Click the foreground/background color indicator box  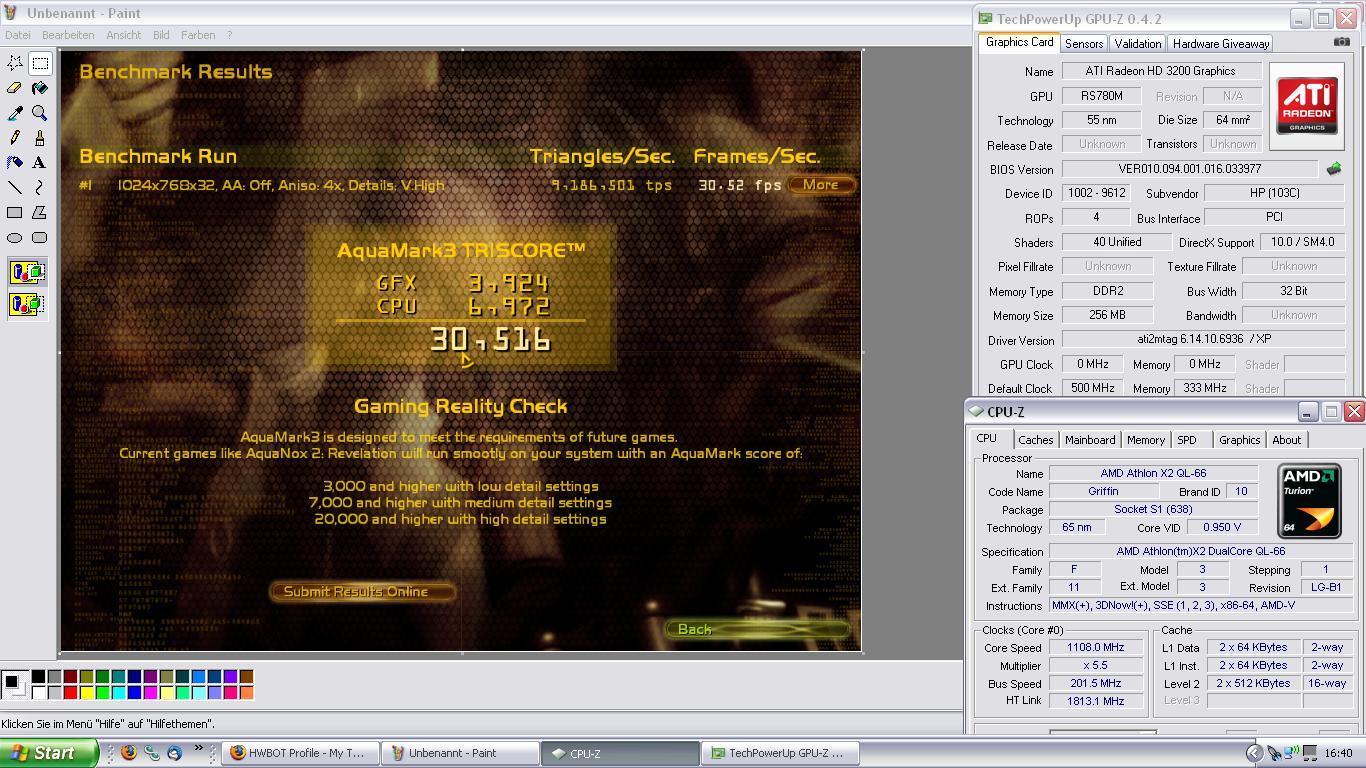14,684
